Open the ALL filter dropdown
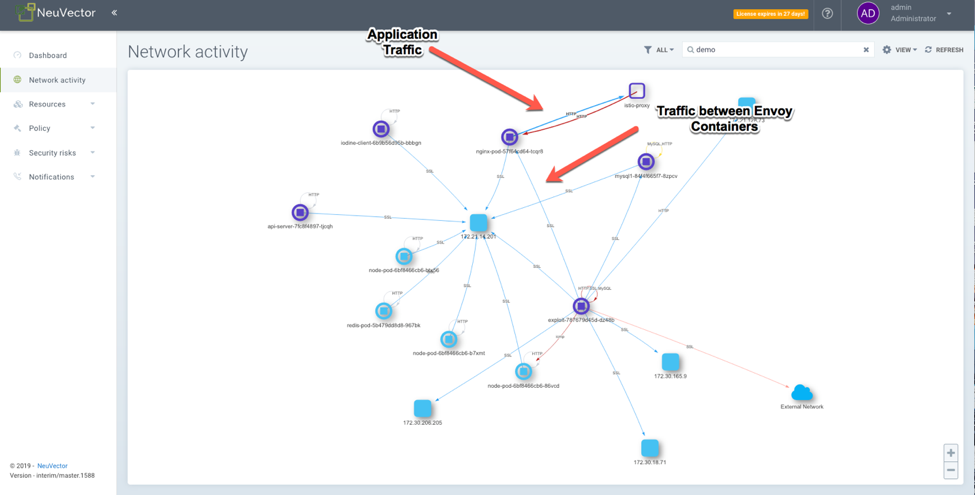This screenshot has width=975, height=495. pos(659,50)
